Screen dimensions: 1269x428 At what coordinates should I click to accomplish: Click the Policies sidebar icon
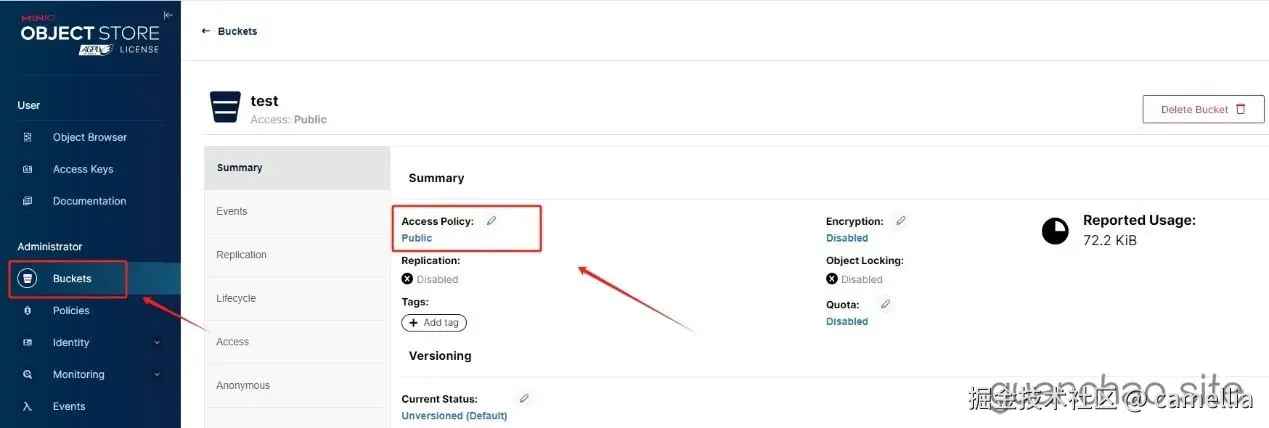click(28, 311)
